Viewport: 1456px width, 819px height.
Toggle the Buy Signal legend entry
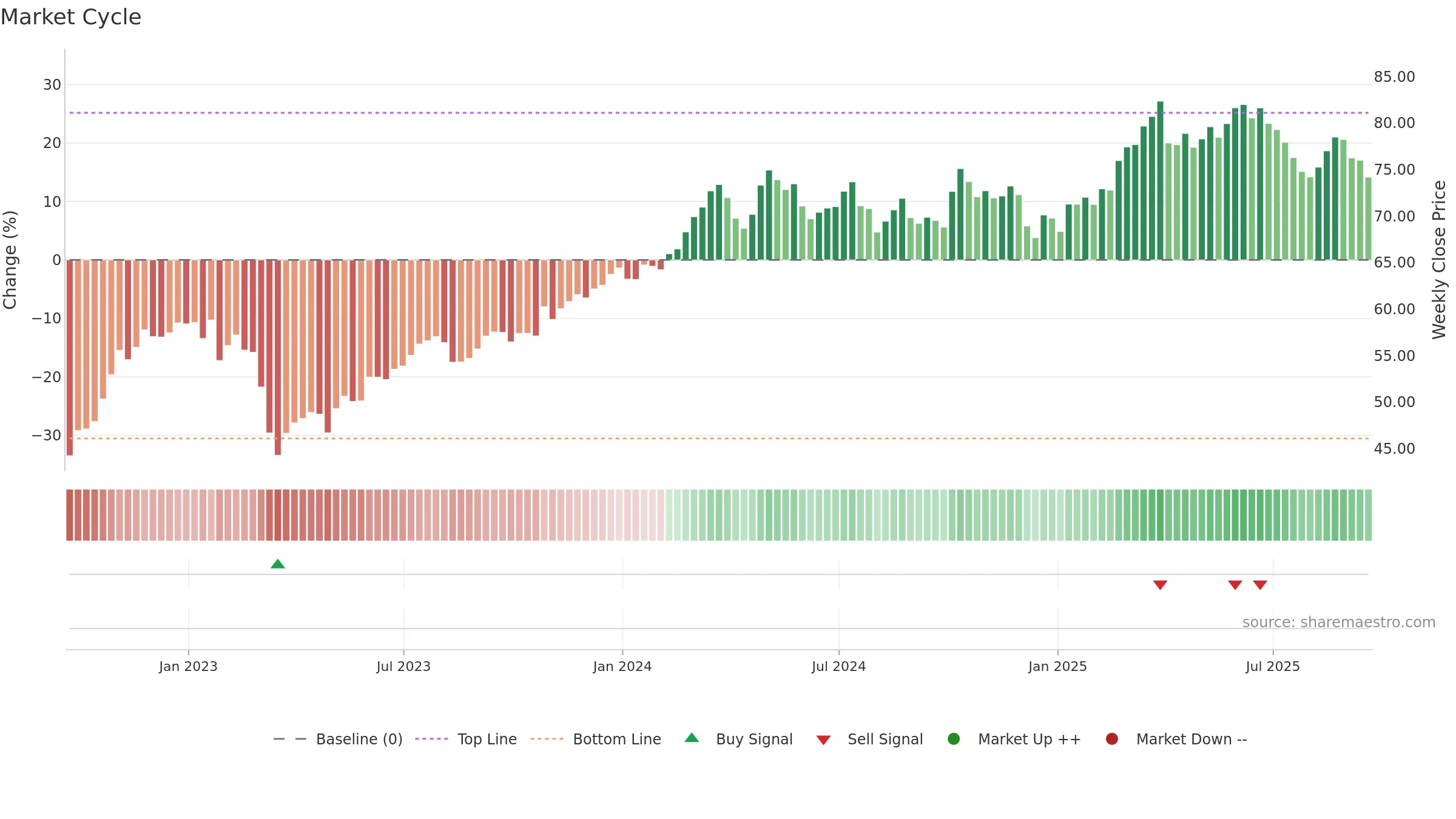pos(738,739)
